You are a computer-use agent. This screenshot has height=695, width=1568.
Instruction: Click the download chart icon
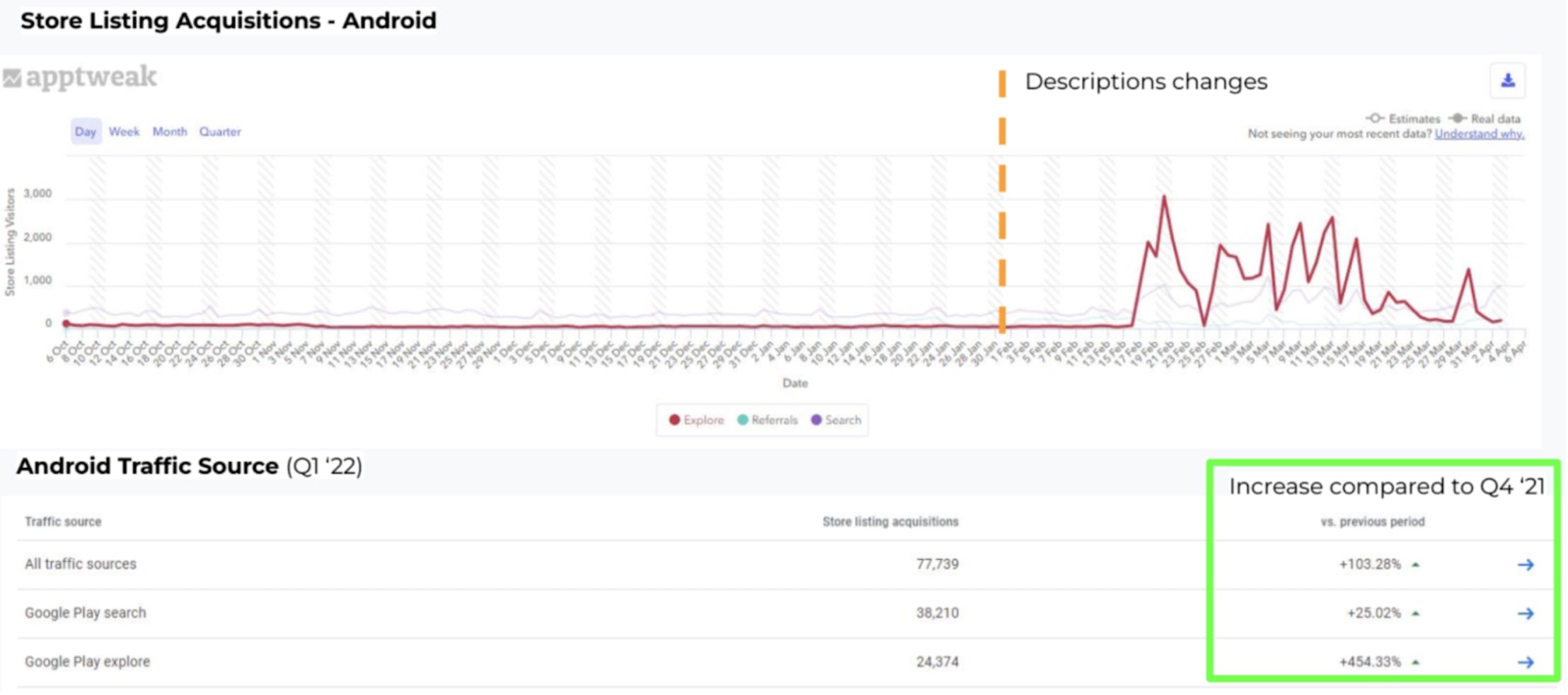(1508, 80)
